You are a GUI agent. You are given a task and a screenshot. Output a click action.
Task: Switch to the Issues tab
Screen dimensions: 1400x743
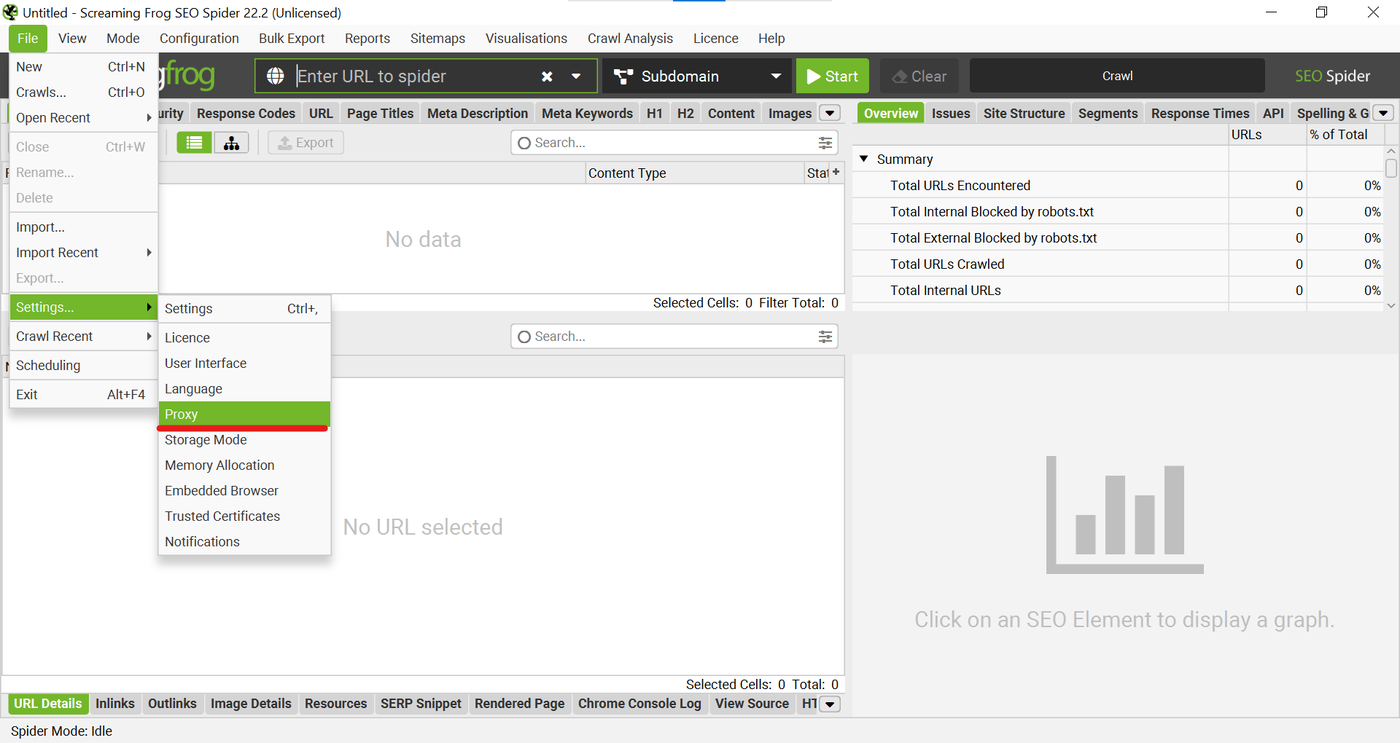(x=951, y=113)
